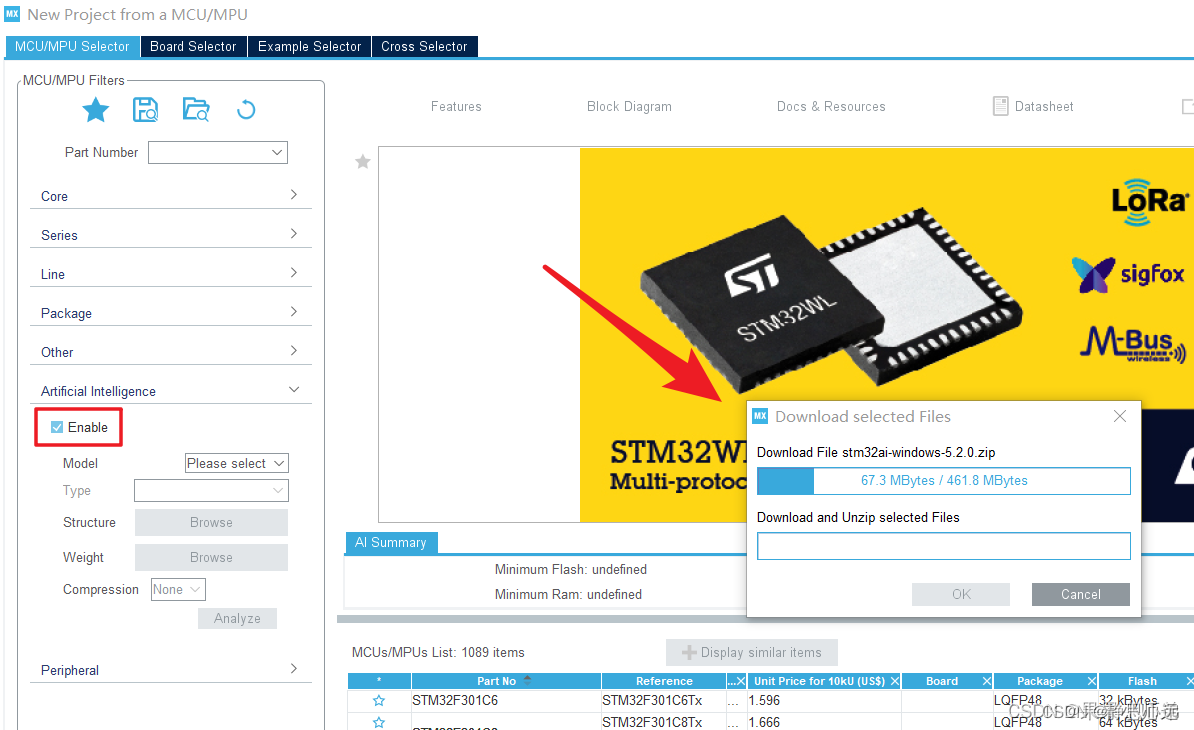Select the AI Summary tab

coord(391,542)
